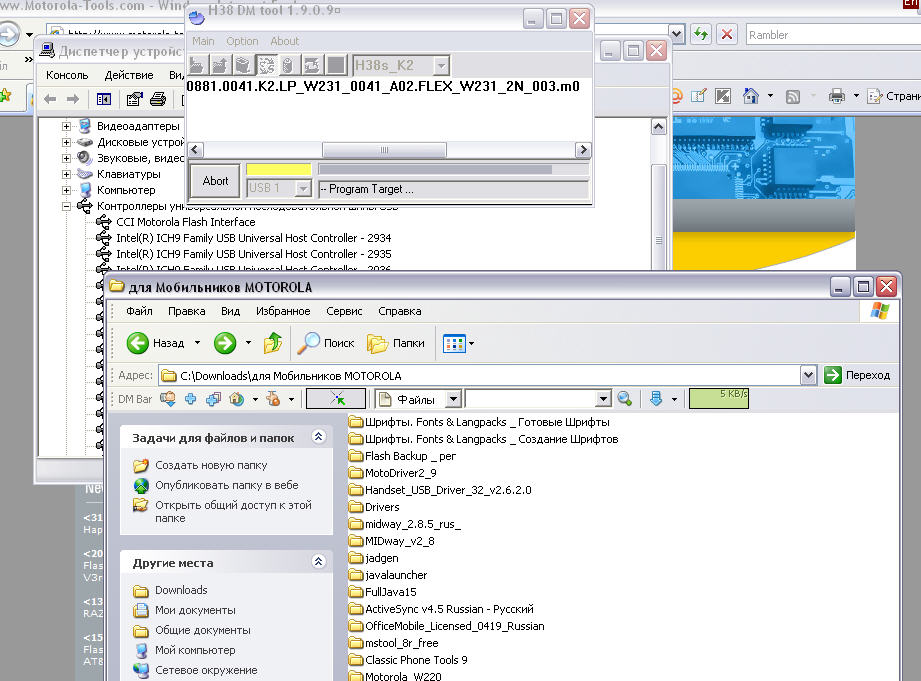Collapse the USB controllers (Контроллеры) node
This screenshot has width=921, height=681.
click(66, 206)
